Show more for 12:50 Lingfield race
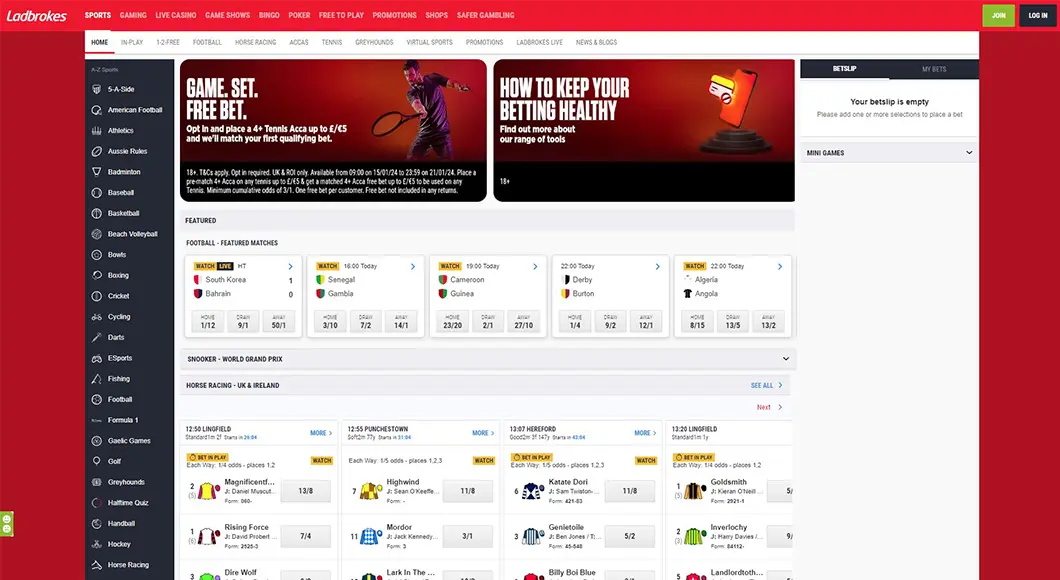The width and height of the screenshot is (1060, 580). [321, 433]
